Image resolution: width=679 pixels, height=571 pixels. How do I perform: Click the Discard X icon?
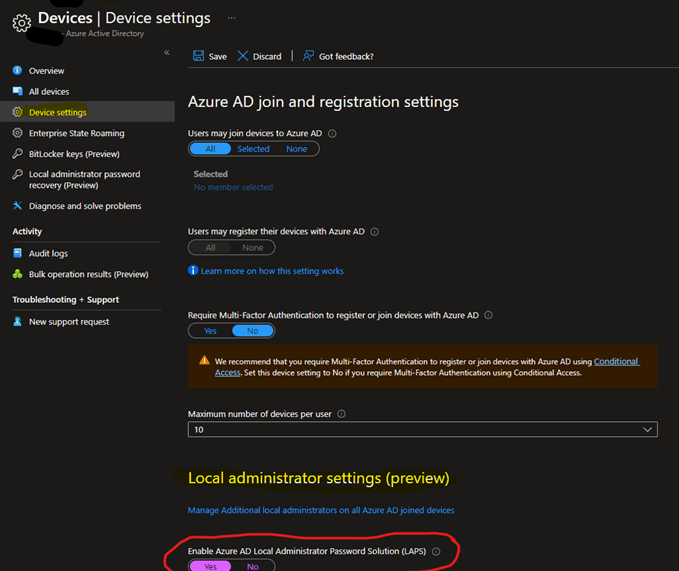pos(242,56)
